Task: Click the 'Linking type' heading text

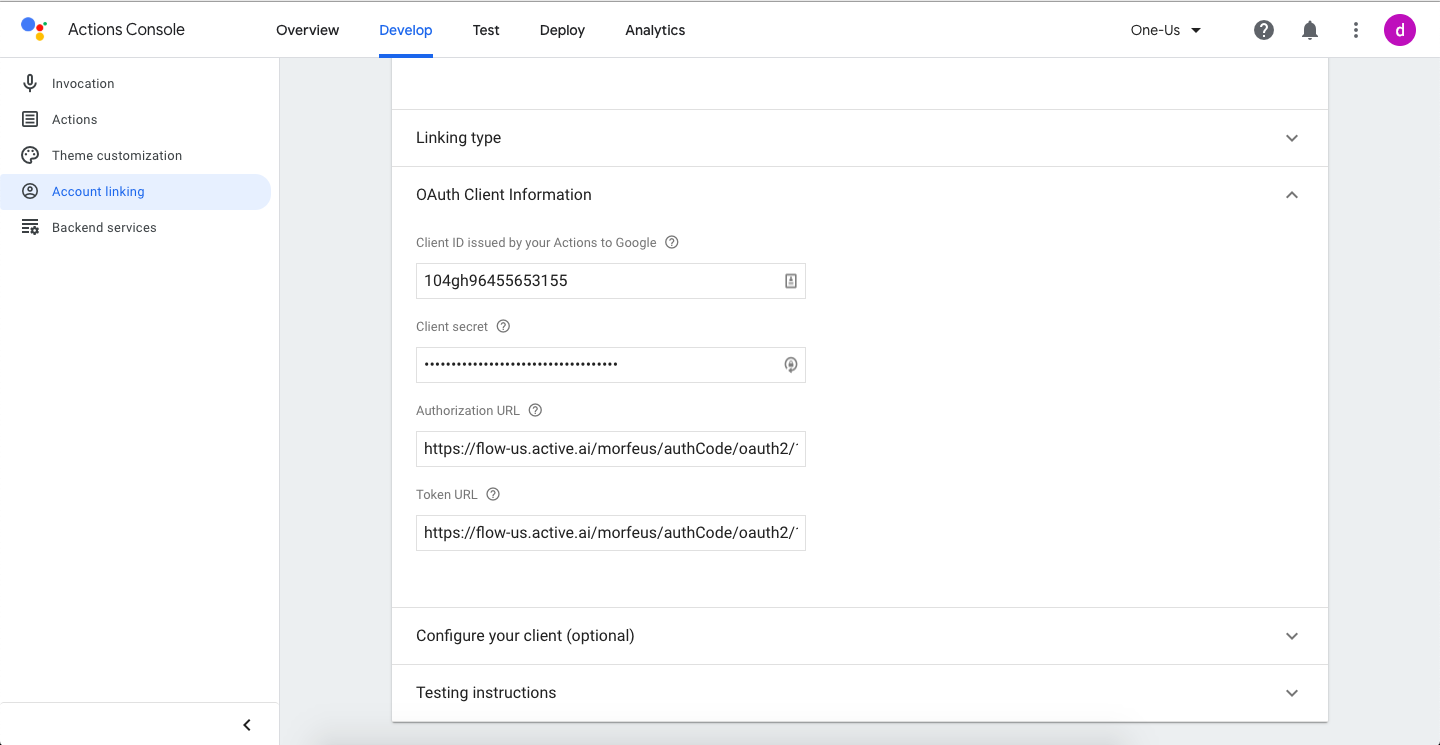Action: pyautogui.click(x=458, y=138)
